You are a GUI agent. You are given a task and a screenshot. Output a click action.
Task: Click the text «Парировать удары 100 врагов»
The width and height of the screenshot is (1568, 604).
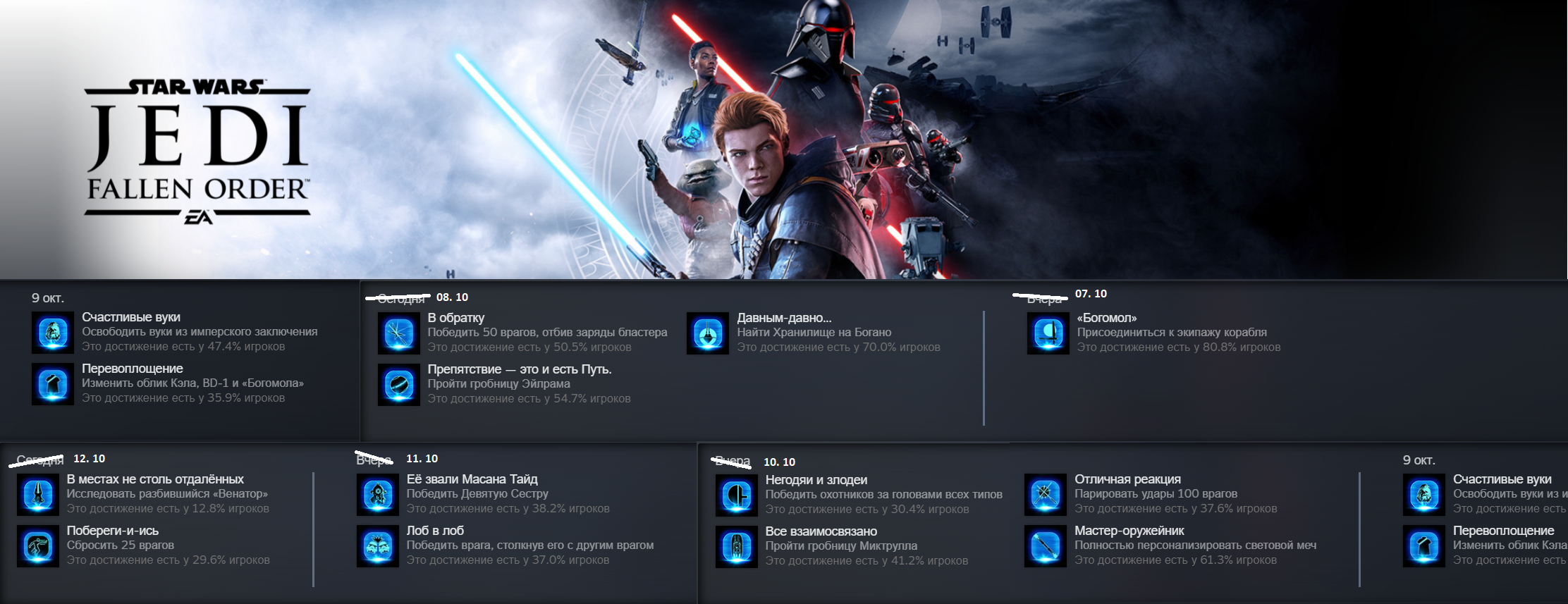(1156, 494)
